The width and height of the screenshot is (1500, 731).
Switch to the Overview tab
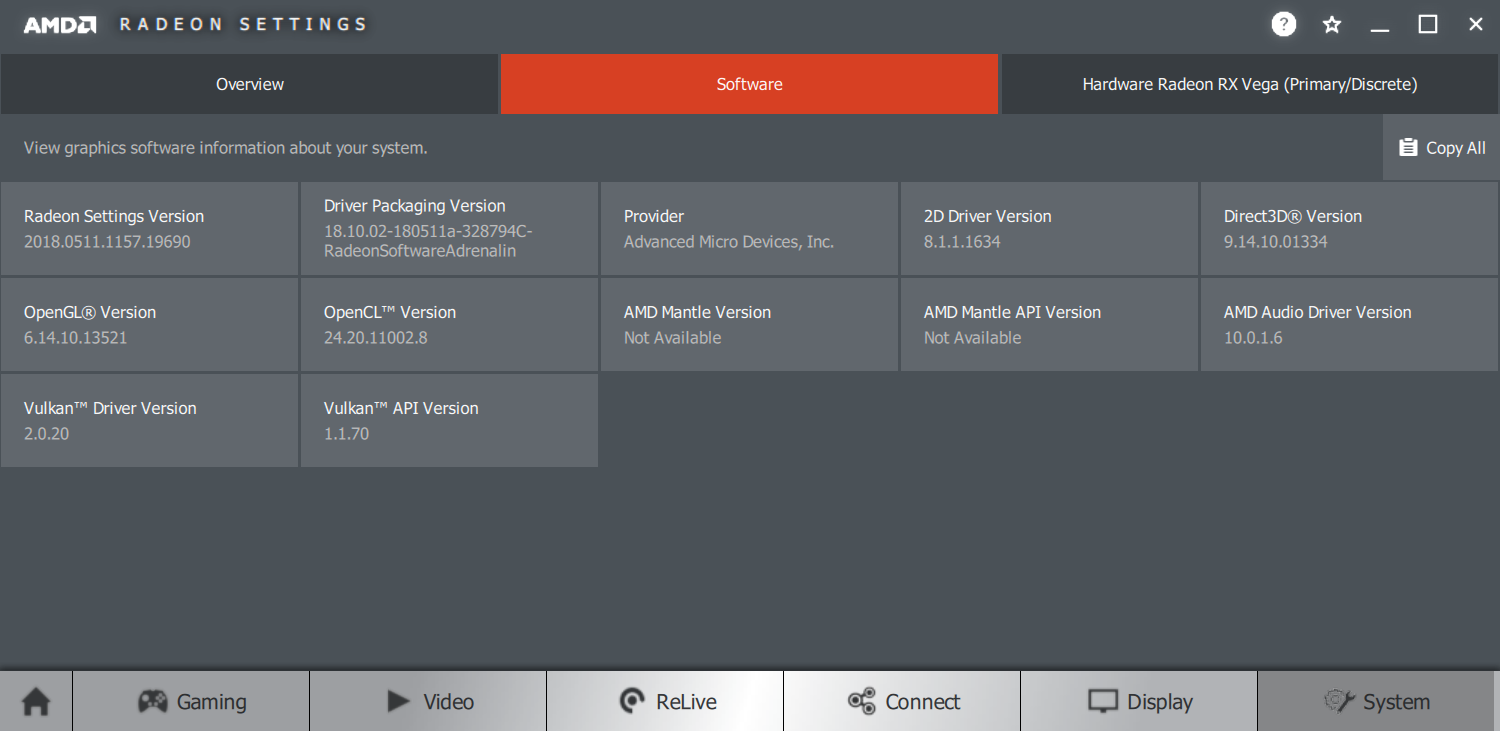click(250, 84)
